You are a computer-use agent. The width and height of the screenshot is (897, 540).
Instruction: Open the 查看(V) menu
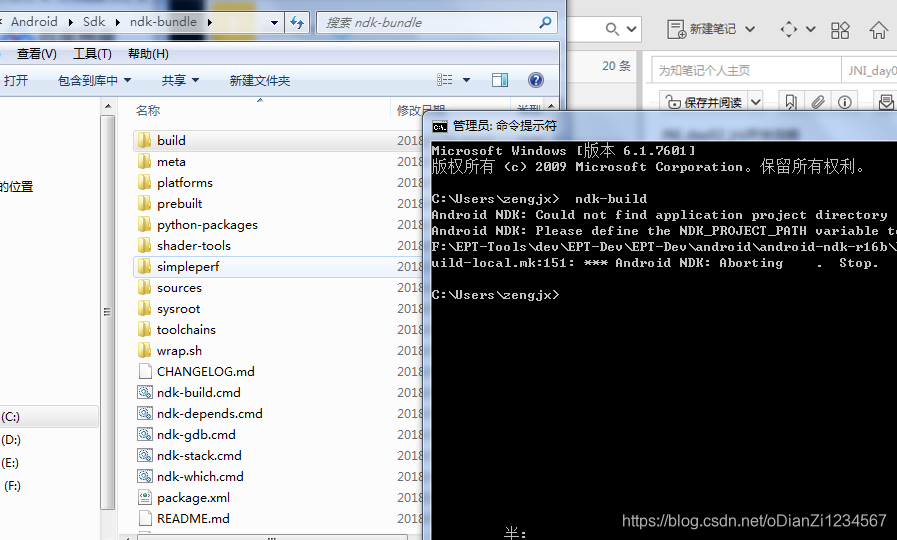[37, 54]
